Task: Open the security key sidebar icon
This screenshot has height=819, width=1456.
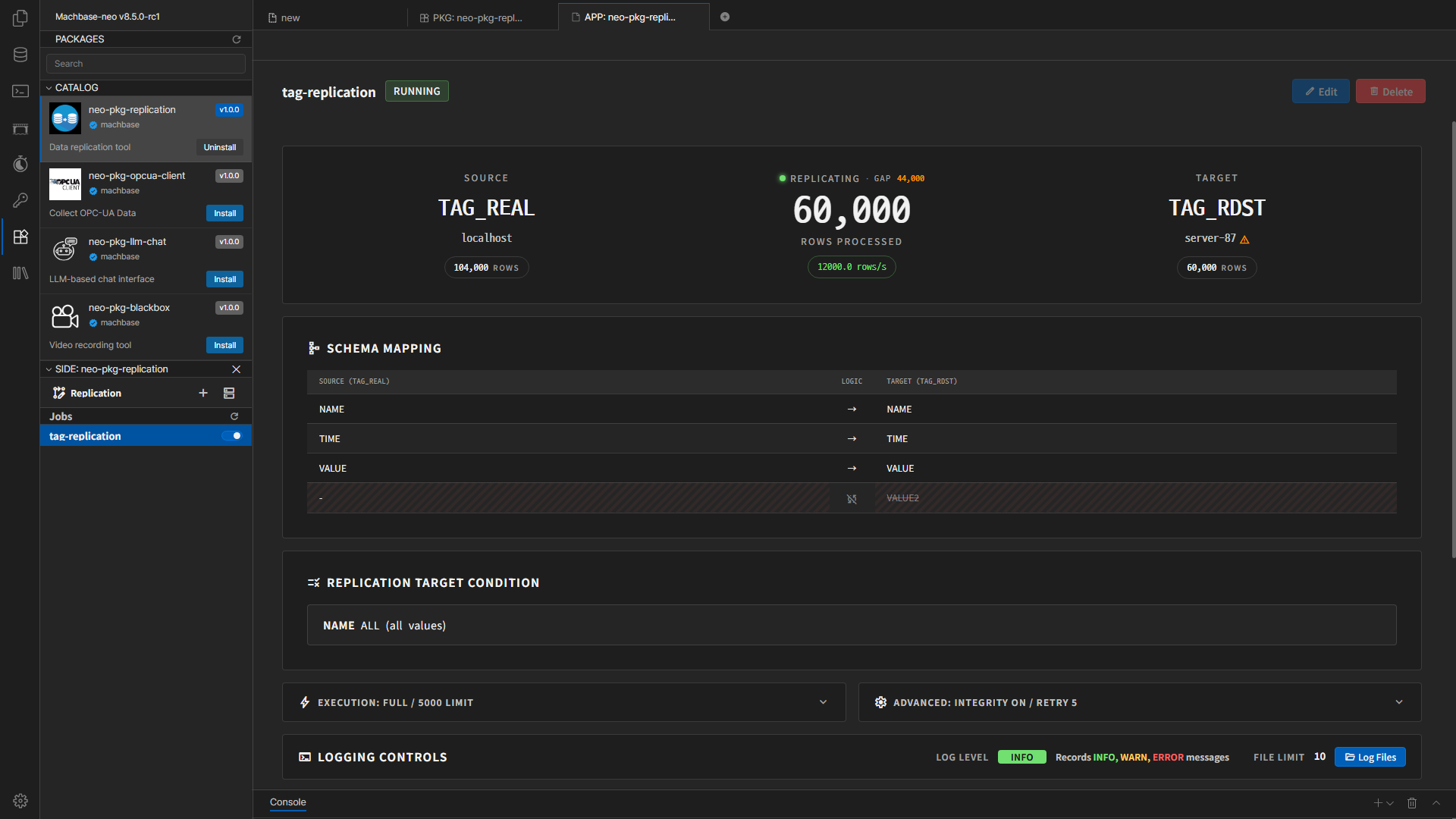Action: point(20,200)
